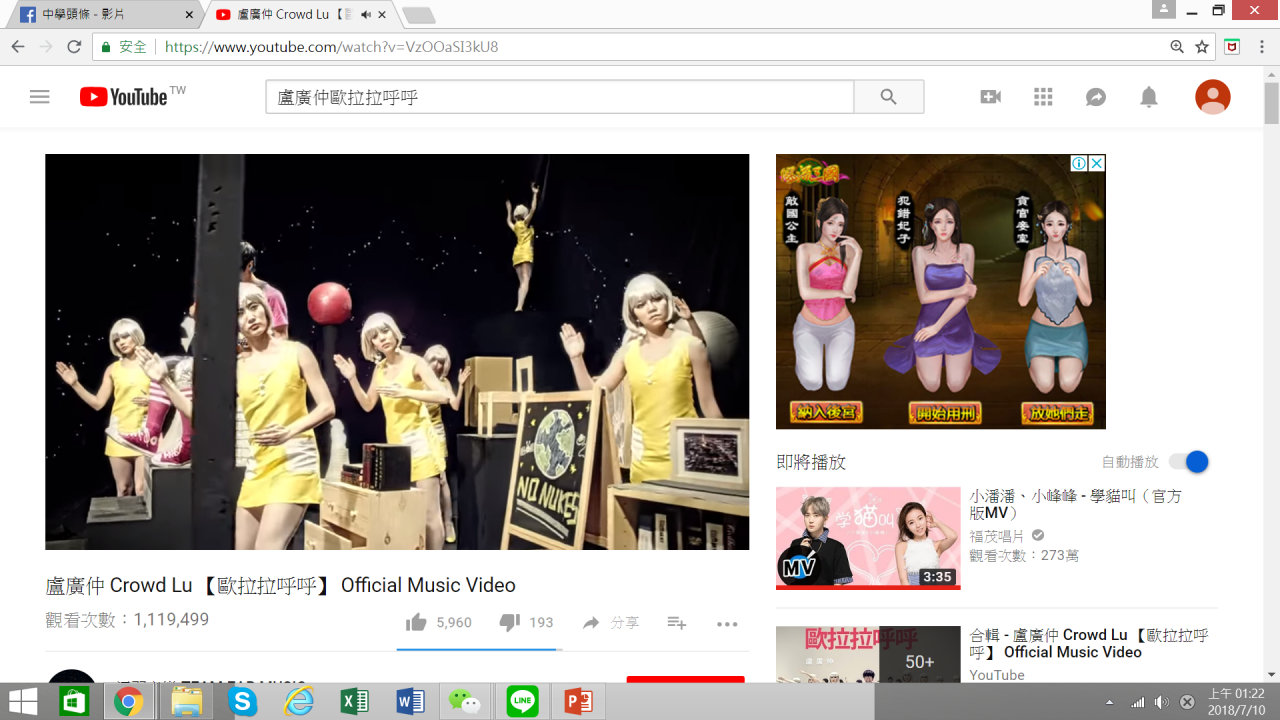Close the YouTube tab
The image size is (1280, 720).
pyautogui.click(x=382, y=15)
